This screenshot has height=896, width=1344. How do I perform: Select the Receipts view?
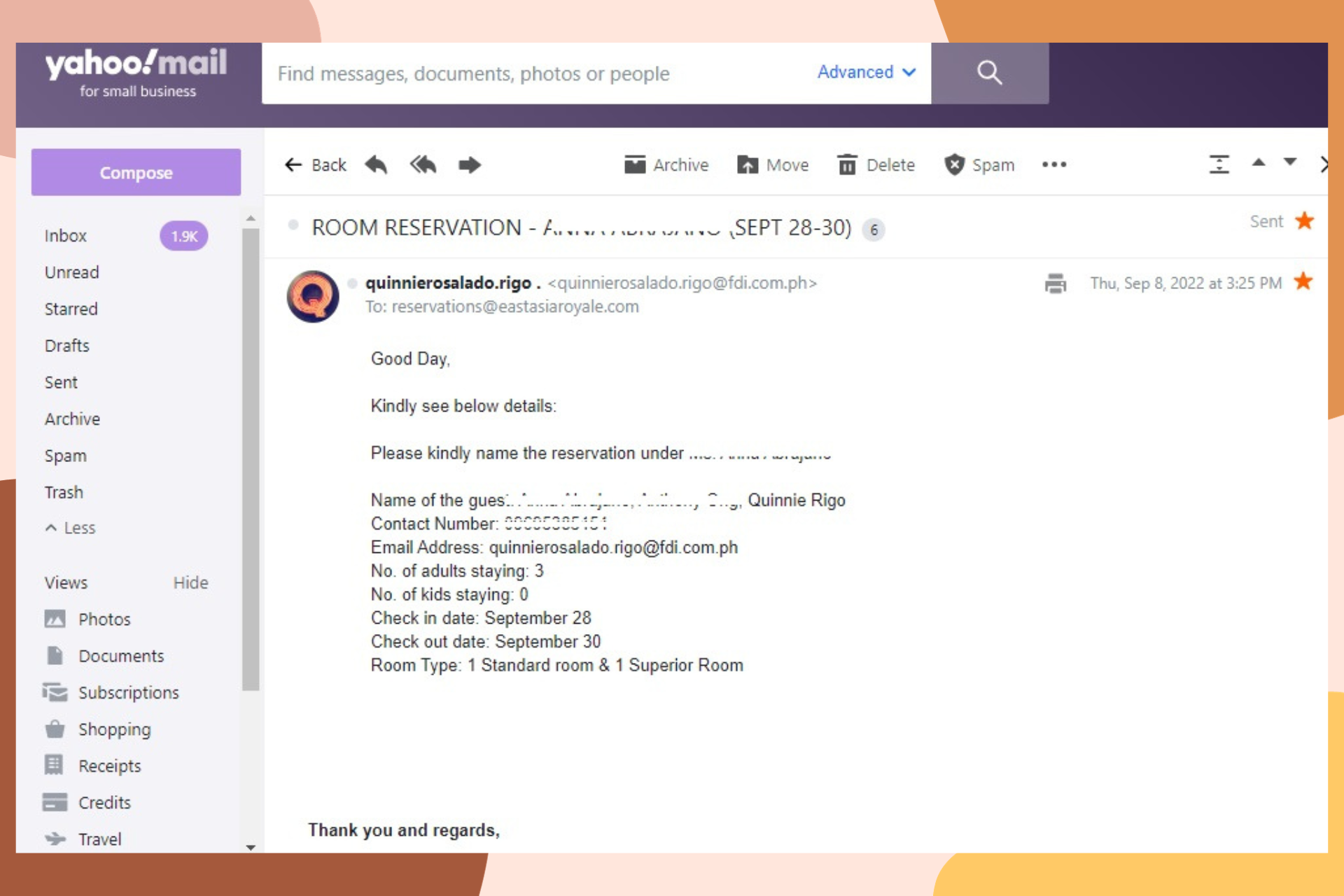pyautogui.click(x=109, y=766)
